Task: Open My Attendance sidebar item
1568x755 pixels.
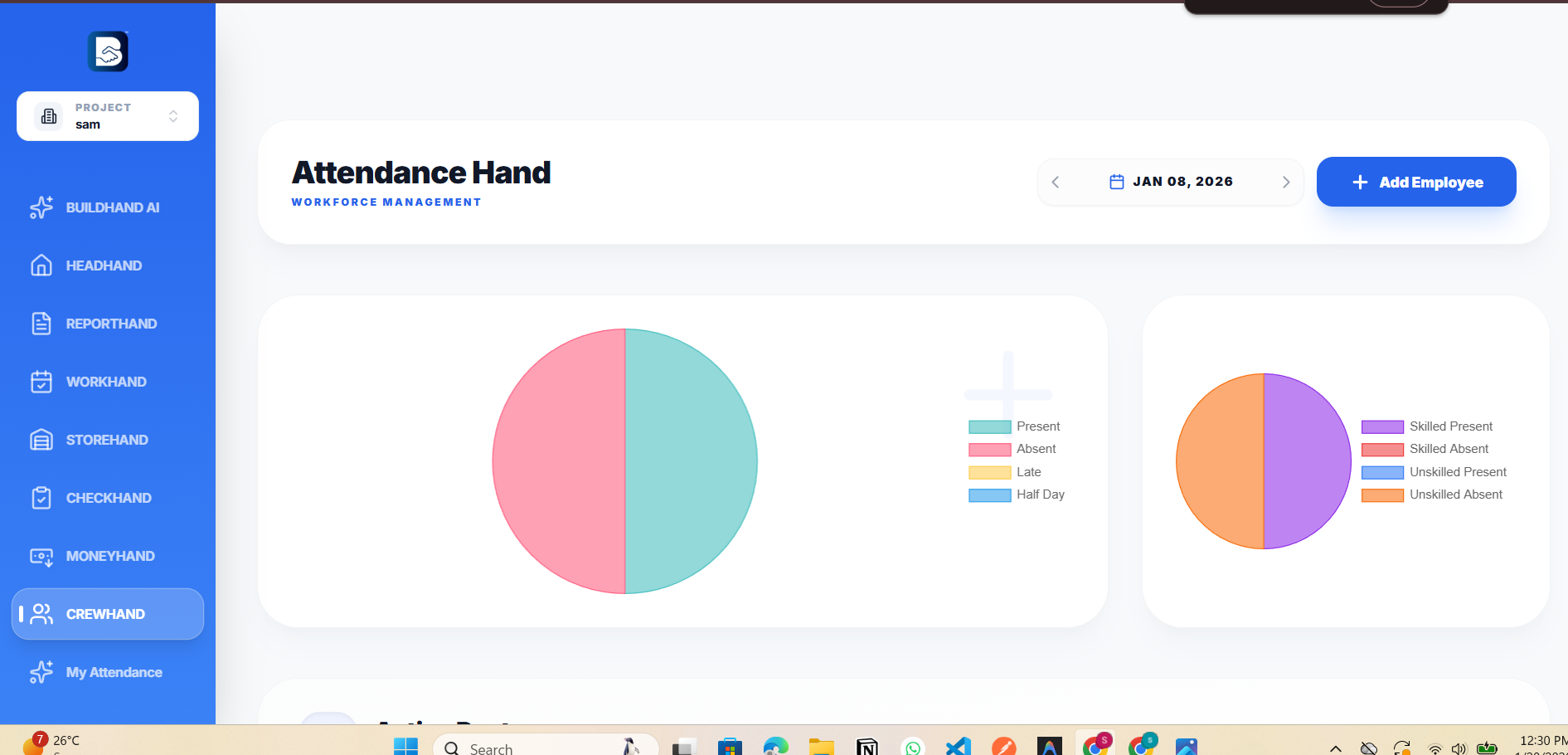Action: (x=114, y=672)
